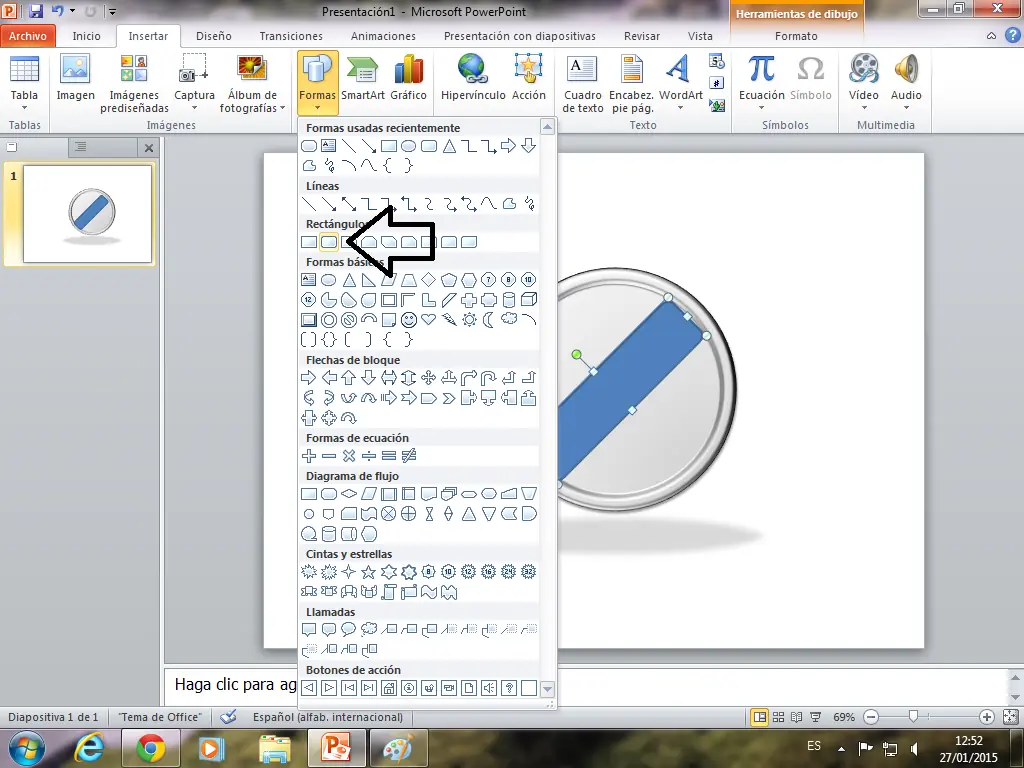Switch to the outline pane tab
The image size is (1024, 768).
pos(80,147)
